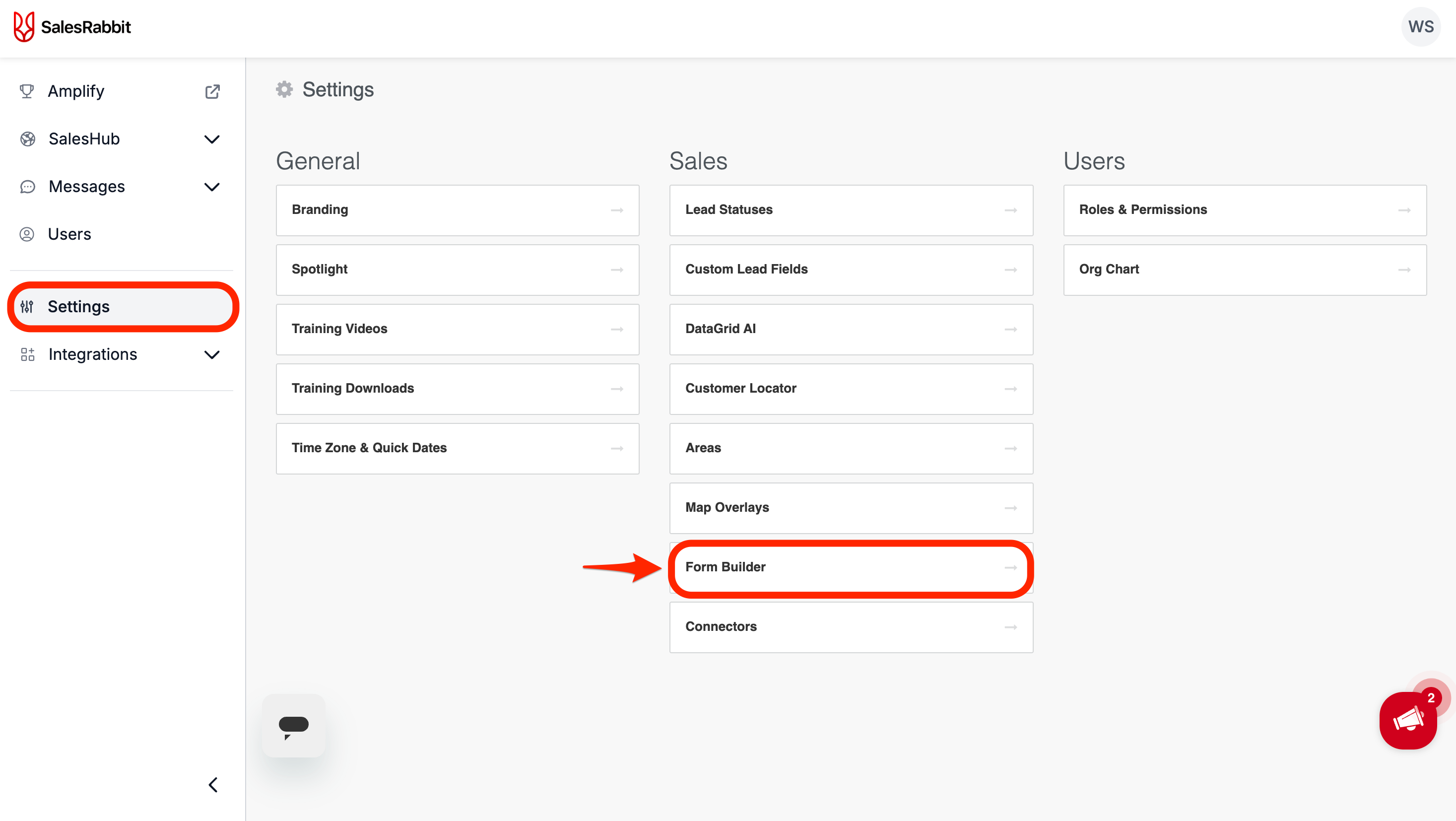Click the arrow on Map Overlays row

(x=1010, y=508)
